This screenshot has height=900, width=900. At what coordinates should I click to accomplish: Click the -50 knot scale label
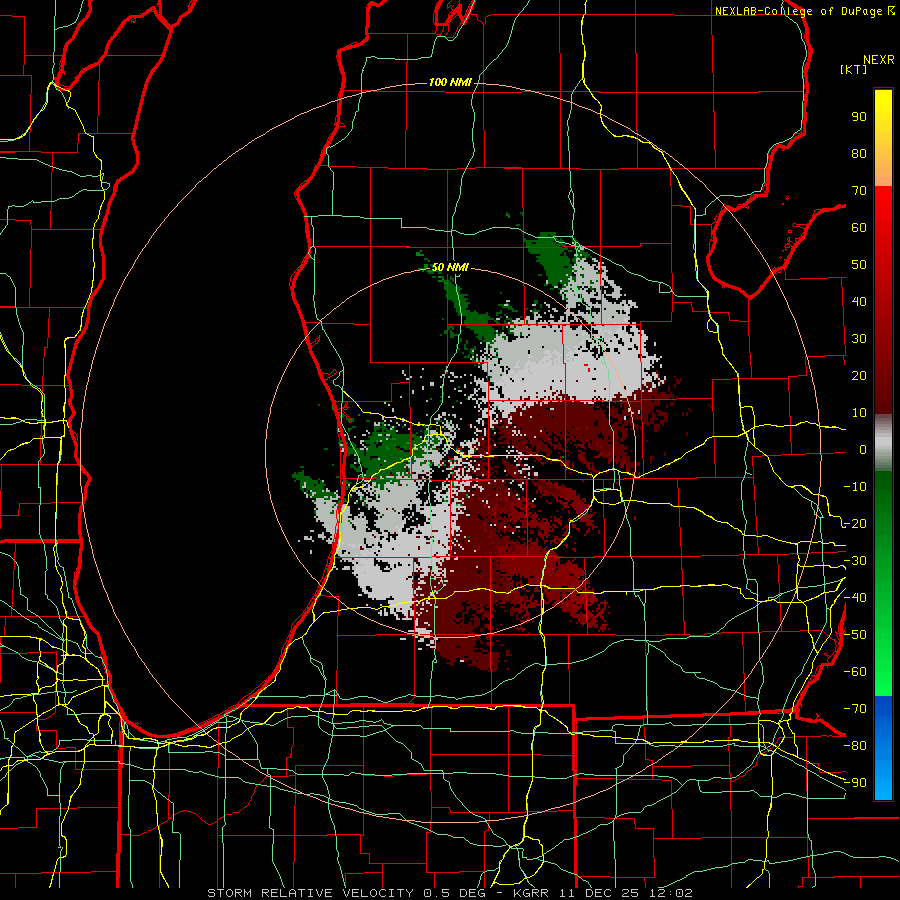tap(855, 635)
